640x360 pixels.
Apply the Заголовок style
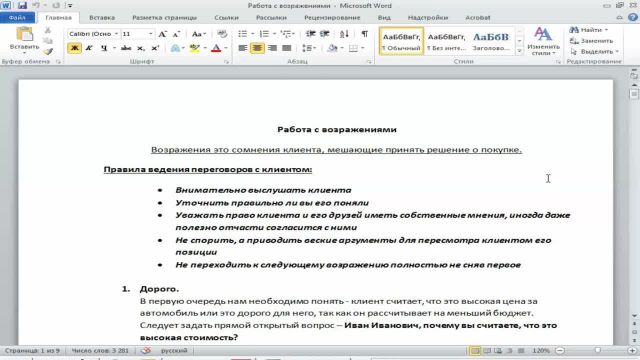tap(491, 41)
